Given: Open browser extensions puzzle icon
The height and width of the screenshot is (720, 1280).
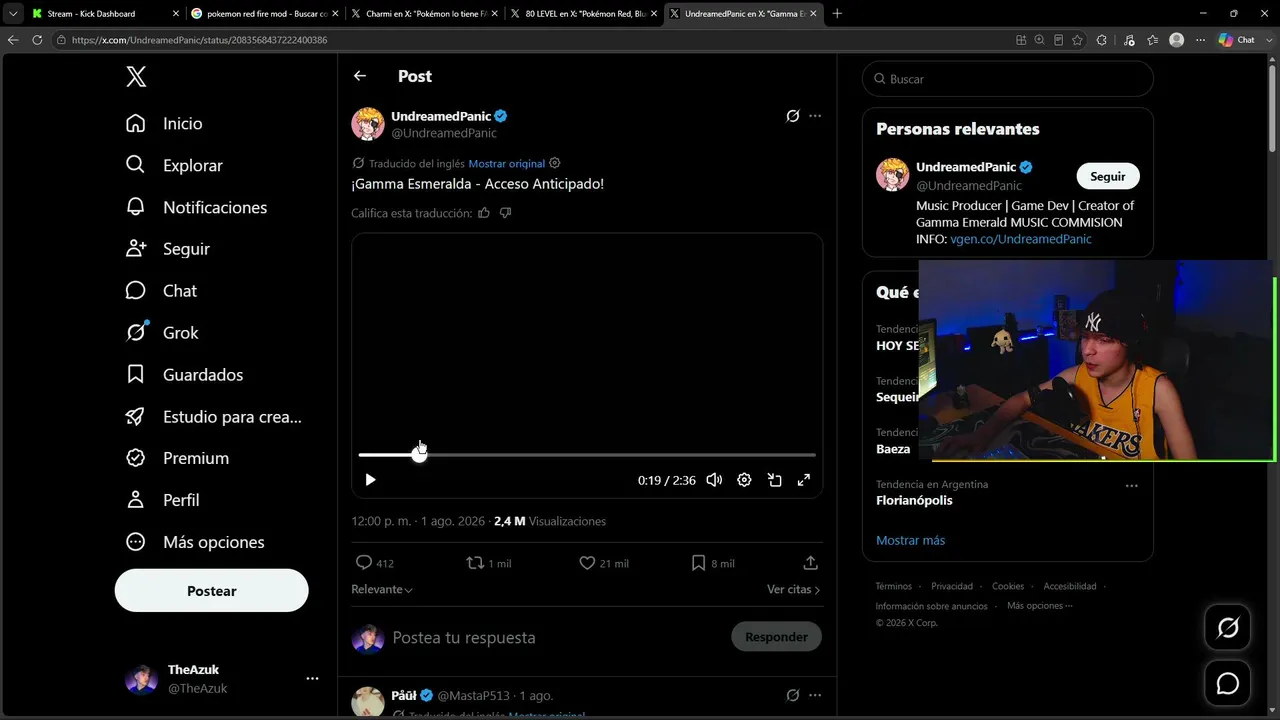Looking at the screenshot, I should pyautogui.click(x=1102, y=40).
